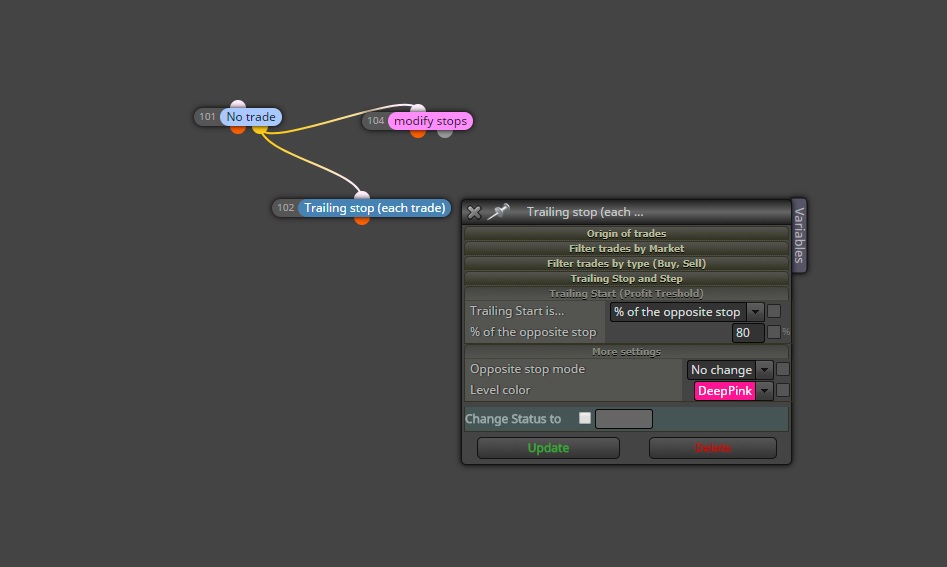Image resolution: width=947 pixels, height=567 pixels.
Task: Collapse the More settings section
Action: (626, 351)
